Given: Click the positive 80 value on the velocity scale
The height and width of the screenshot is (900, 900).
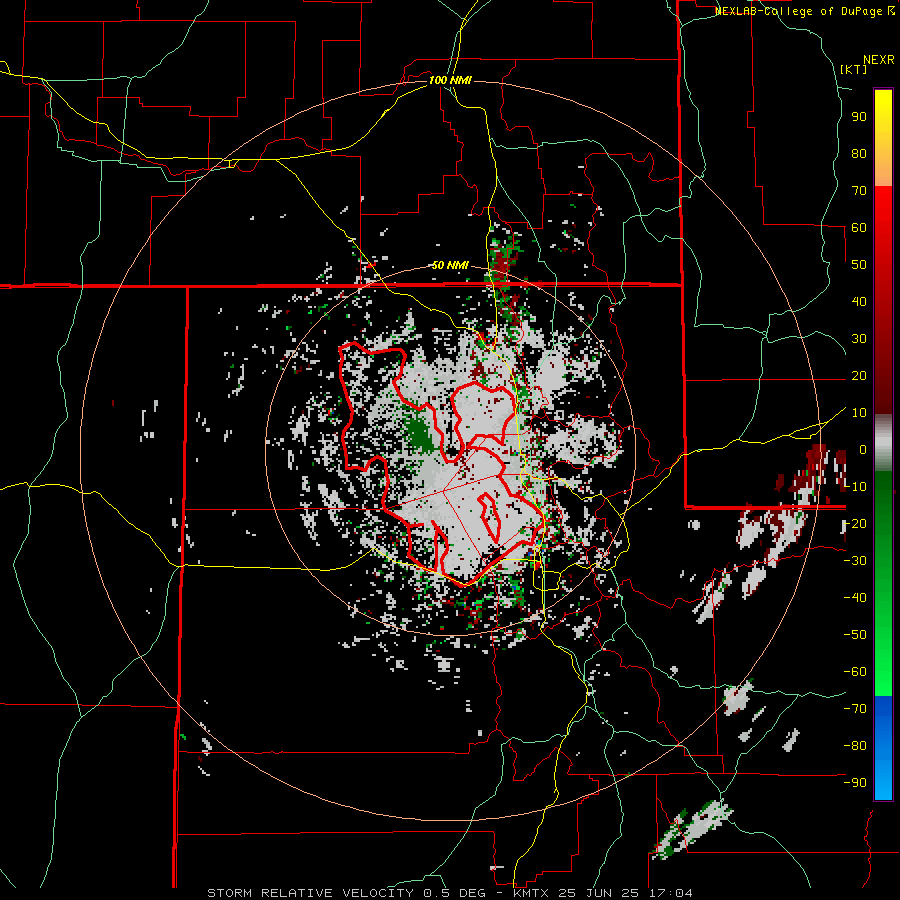Looking at the screenshot, I should [859, 153].
